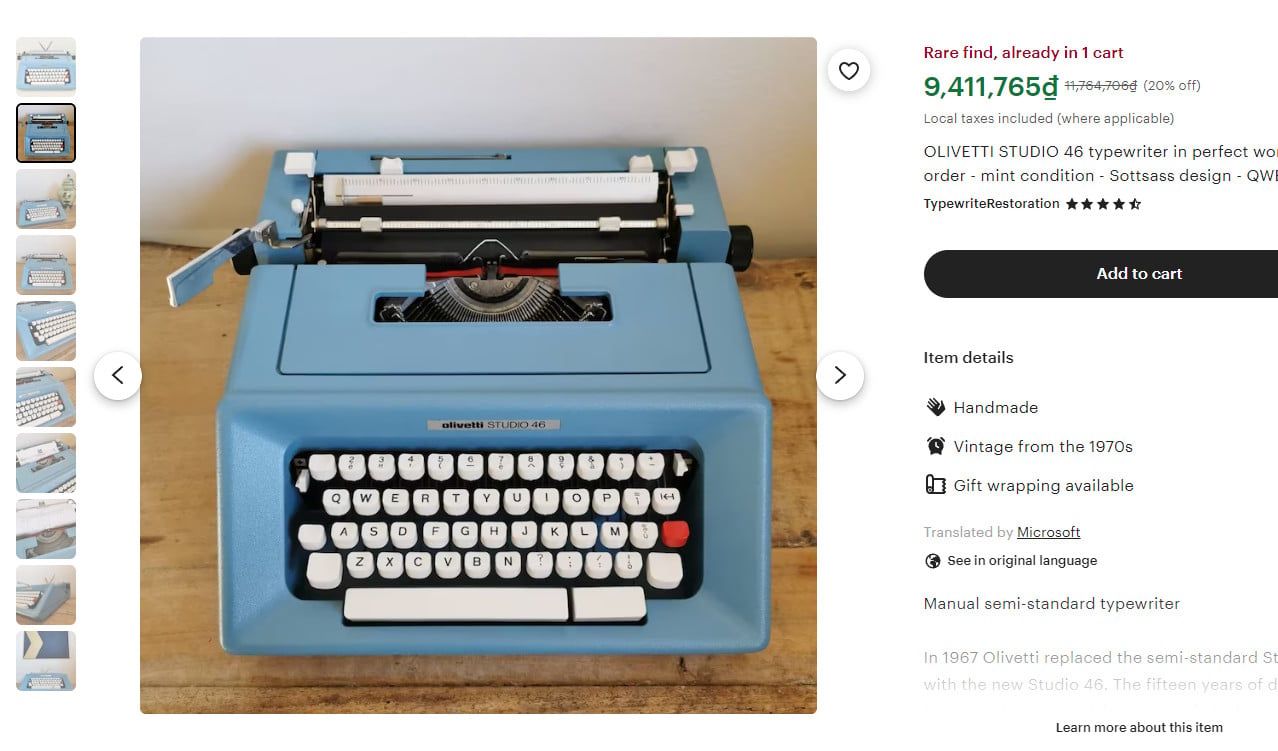Select the third thumbnail with plant
This screenshot has width=1278, height=751.
coord(46,199)
